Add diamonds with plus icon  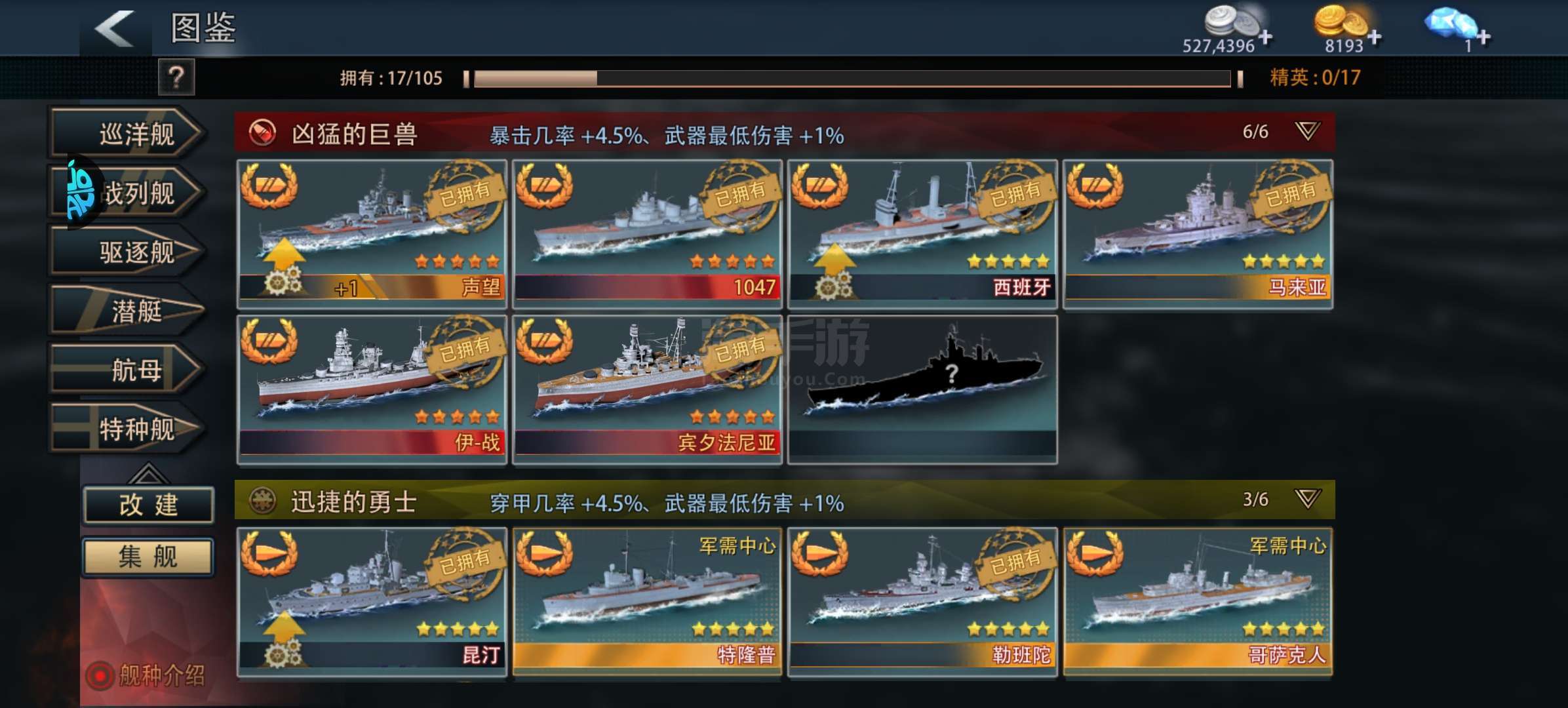click(1483, 37)
